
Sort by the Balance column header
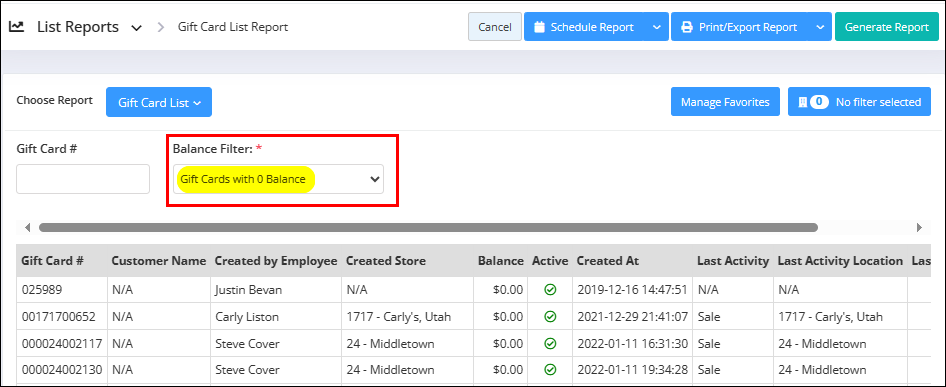501,261
